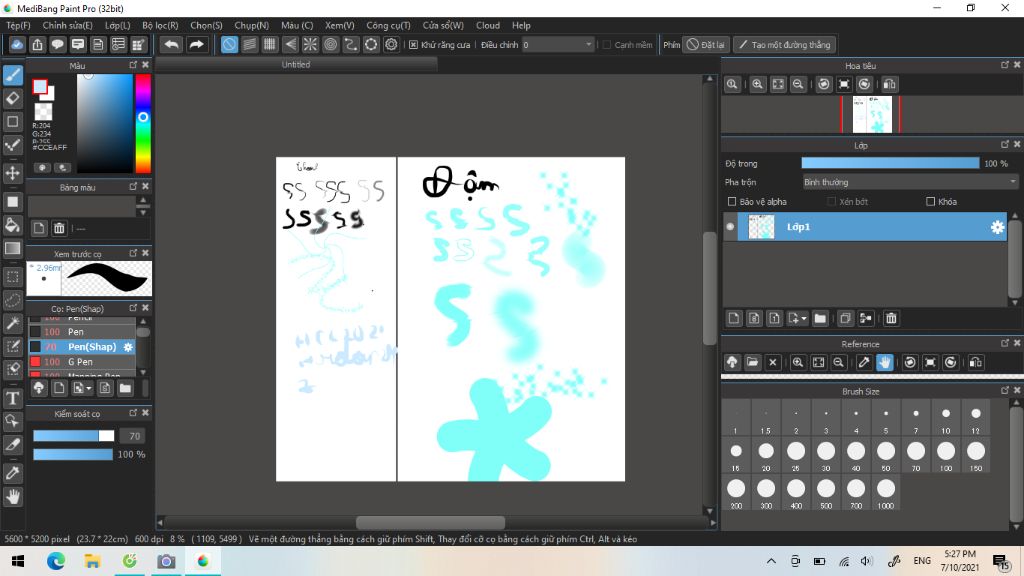Select the Brush tool in left toolbar
Viewport: 1024px width, 576px height.
pyautogui.click(x=12, y=75)
